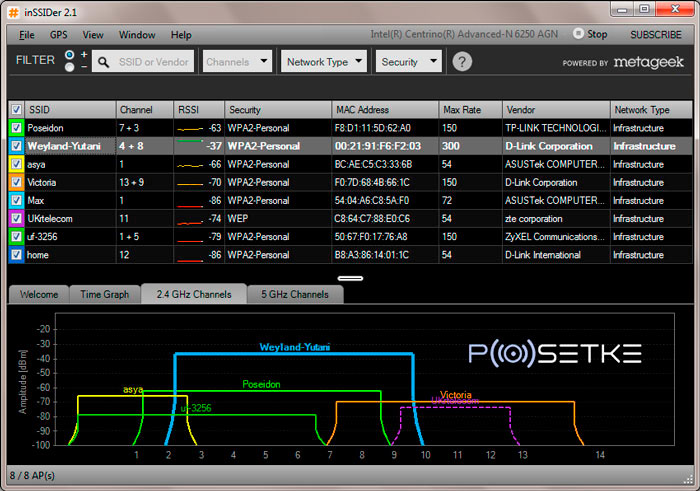
Task: Click the window resize grip in status bar
Action: (688, 479)
